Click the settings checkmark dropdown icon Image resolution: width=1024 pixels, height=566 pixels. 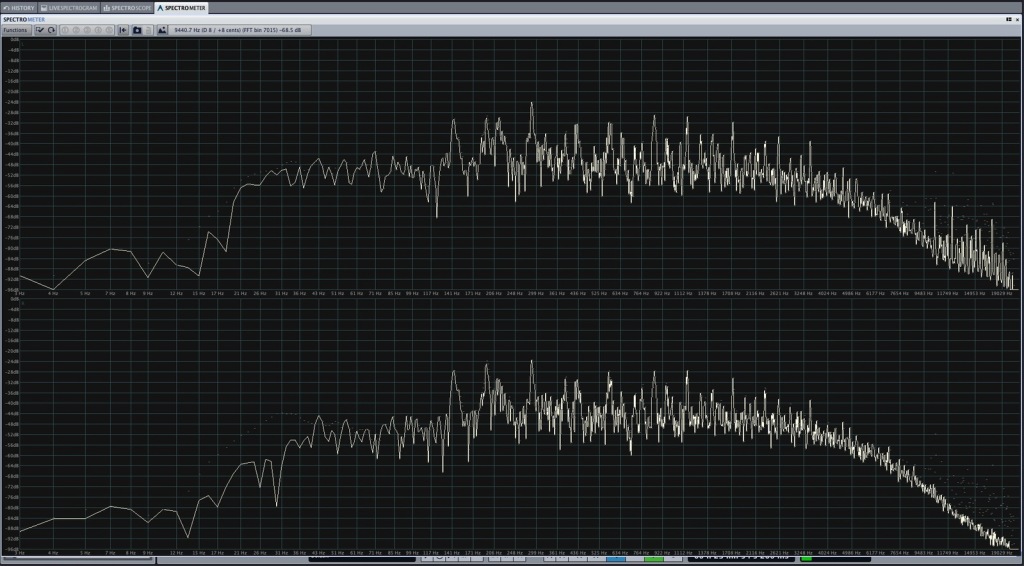pos(40,30)
